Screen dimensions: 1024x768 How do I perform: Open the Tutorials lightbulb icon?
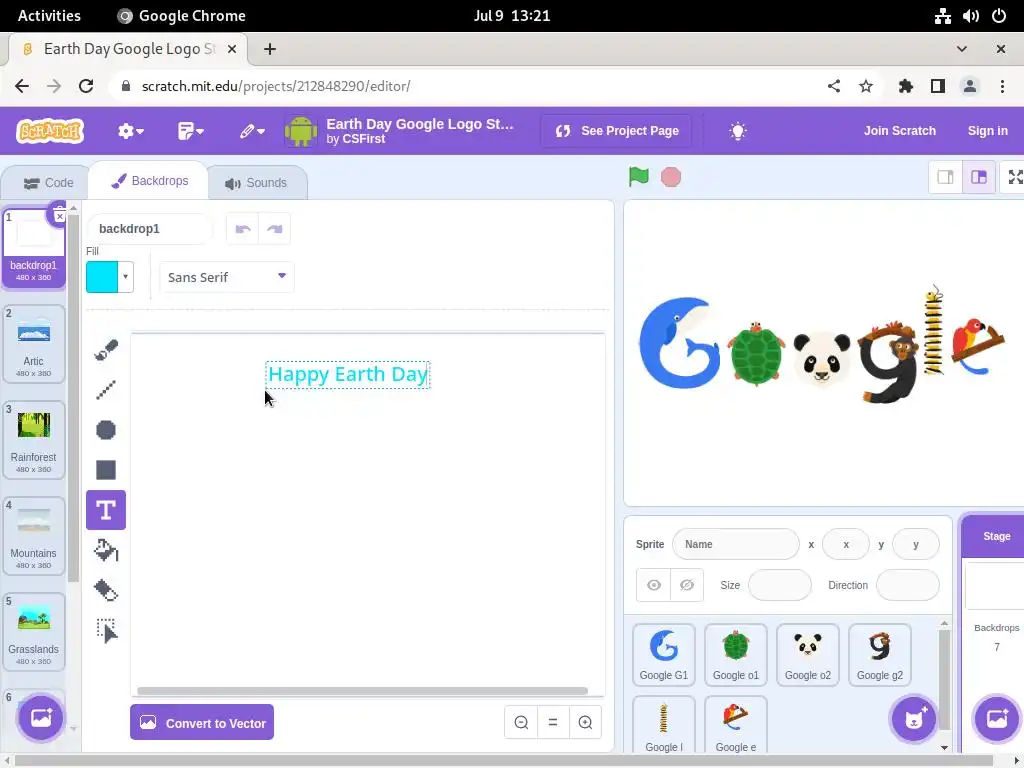point(737,131)
